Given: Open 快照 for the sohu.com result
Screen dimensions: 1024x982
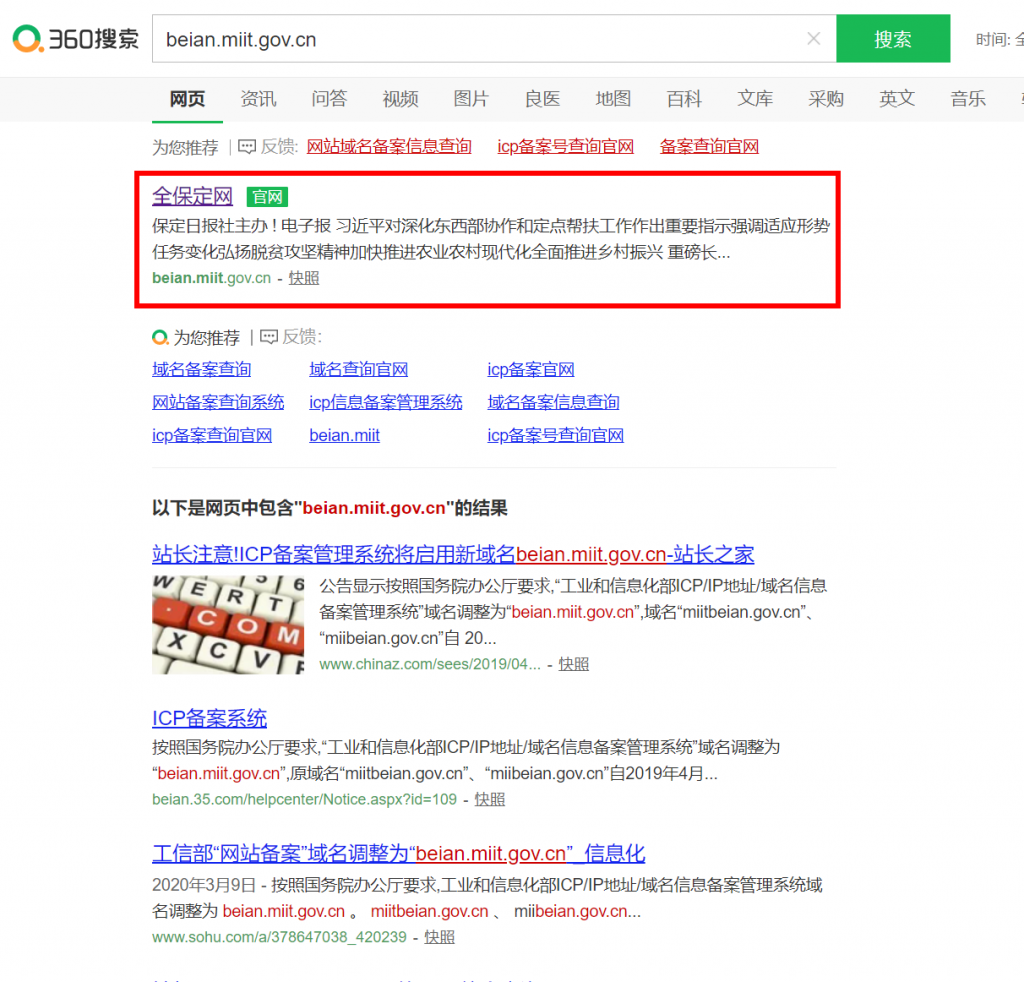Looking at the screenshot, I should coord(440,937).
